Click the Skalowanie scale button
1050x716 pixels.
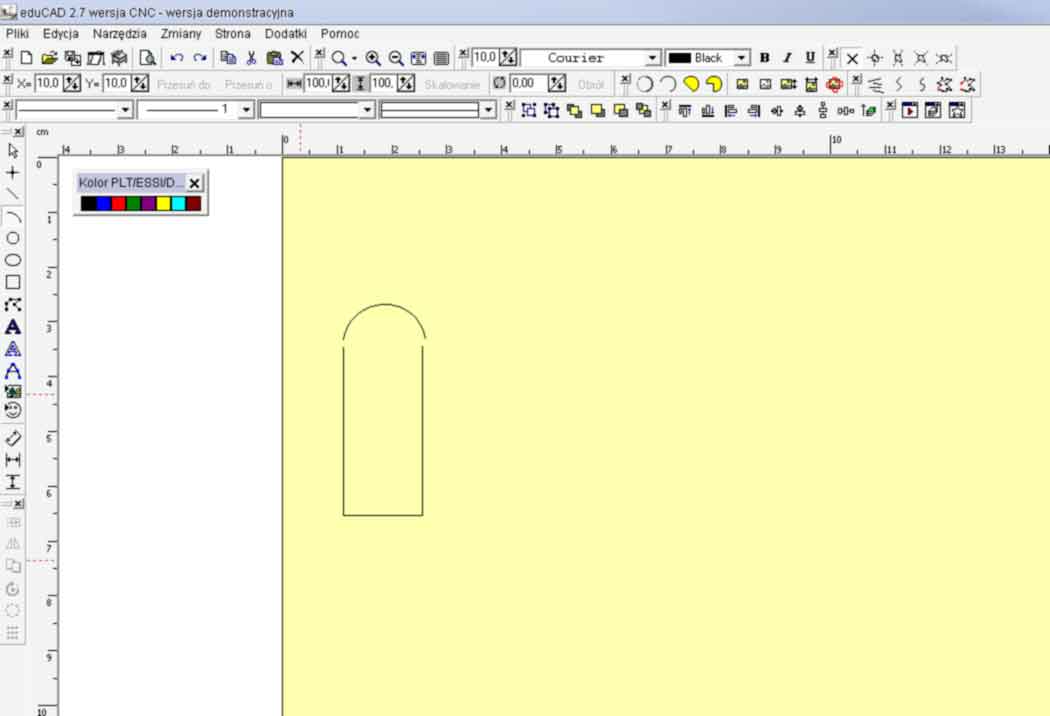452,85
